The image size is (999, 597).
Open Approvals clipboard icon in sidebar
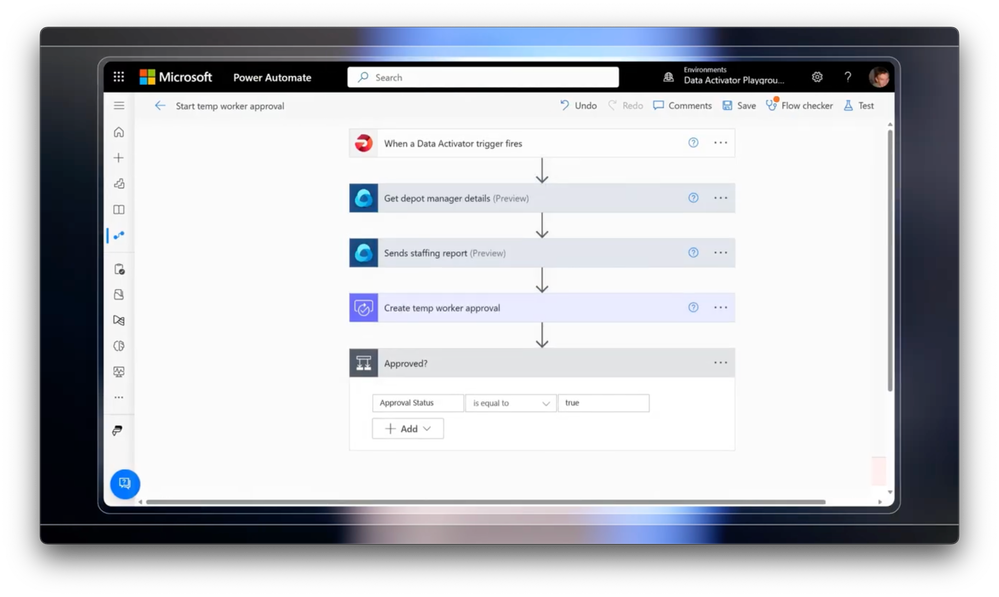(119, 269)
